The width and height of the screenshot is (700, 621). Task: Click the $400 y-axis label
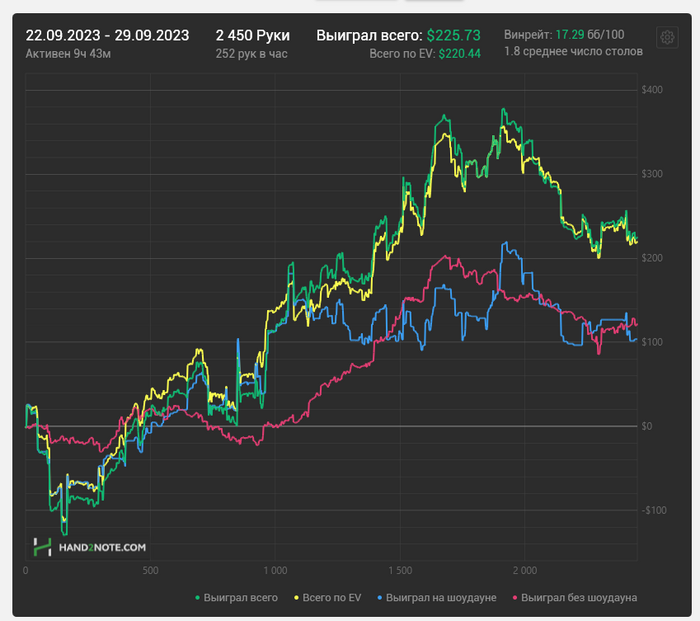tap(652, 90)
